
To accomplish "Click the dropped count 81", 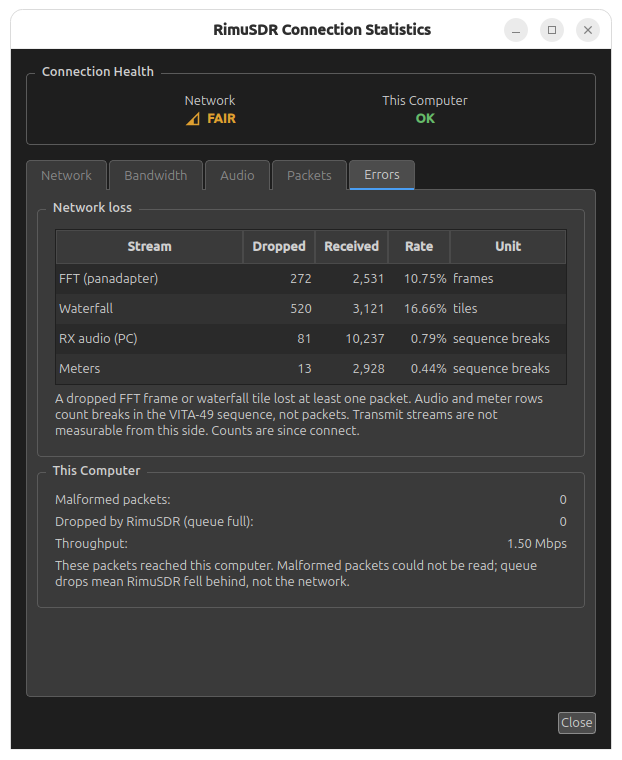I will 304,339.
